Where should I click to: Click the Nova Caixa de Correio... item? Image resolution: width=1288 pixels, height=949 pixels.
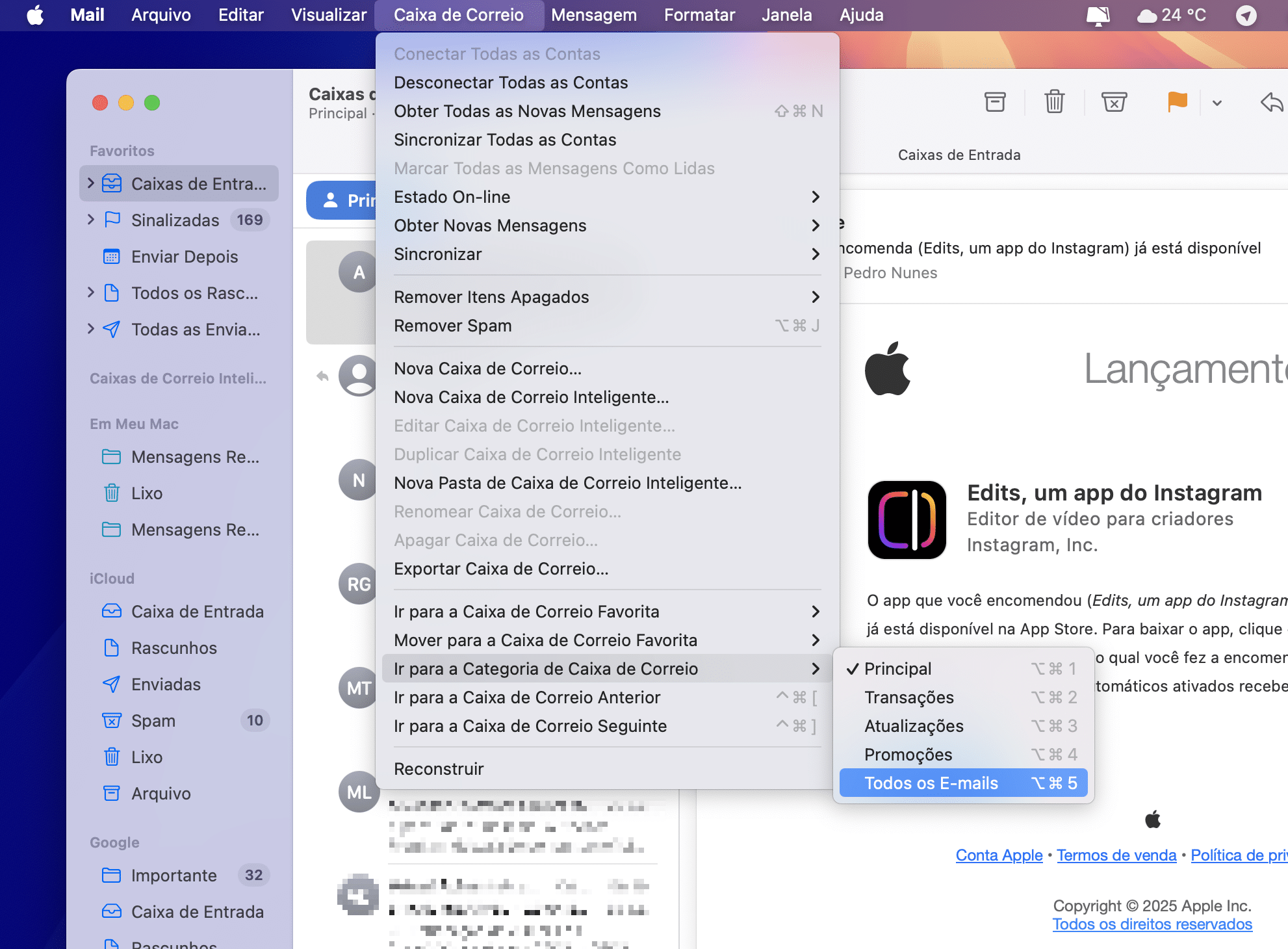(x=607, y=369)
